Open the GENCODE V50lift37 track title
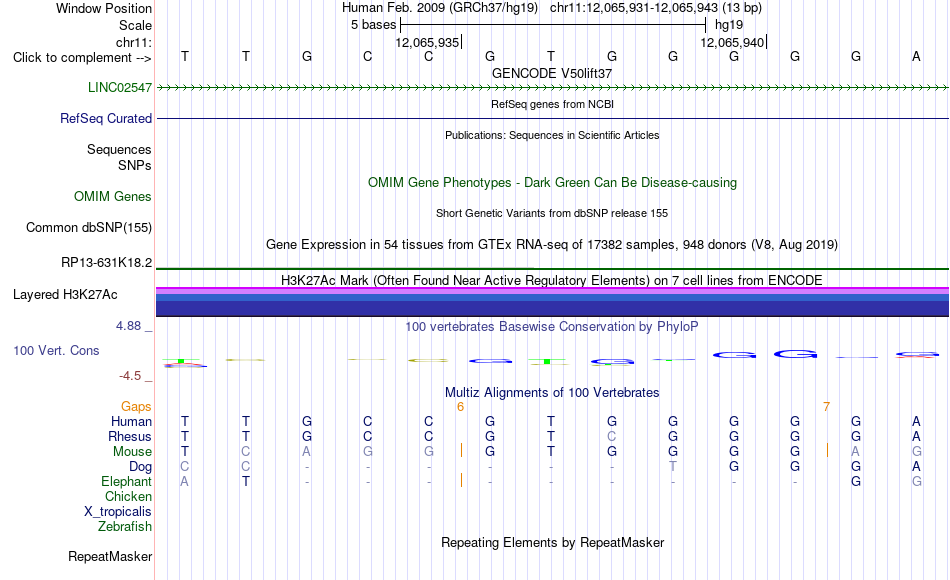Viewport: 950px width, 580px height. point(552,73)
